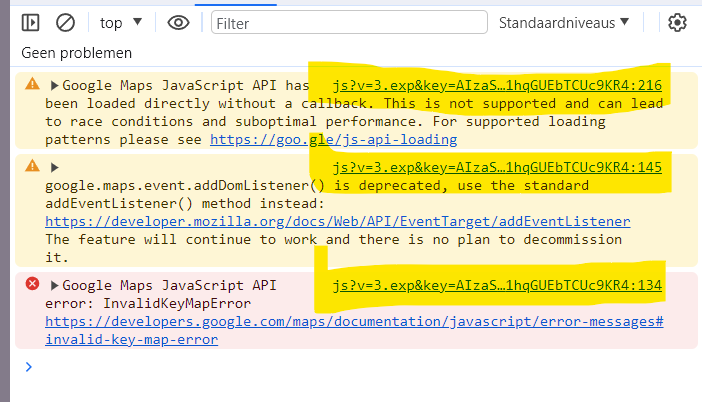Open source link ending in :134
The width and height of the screenshot is (702, 402).
tap(497, 286)
